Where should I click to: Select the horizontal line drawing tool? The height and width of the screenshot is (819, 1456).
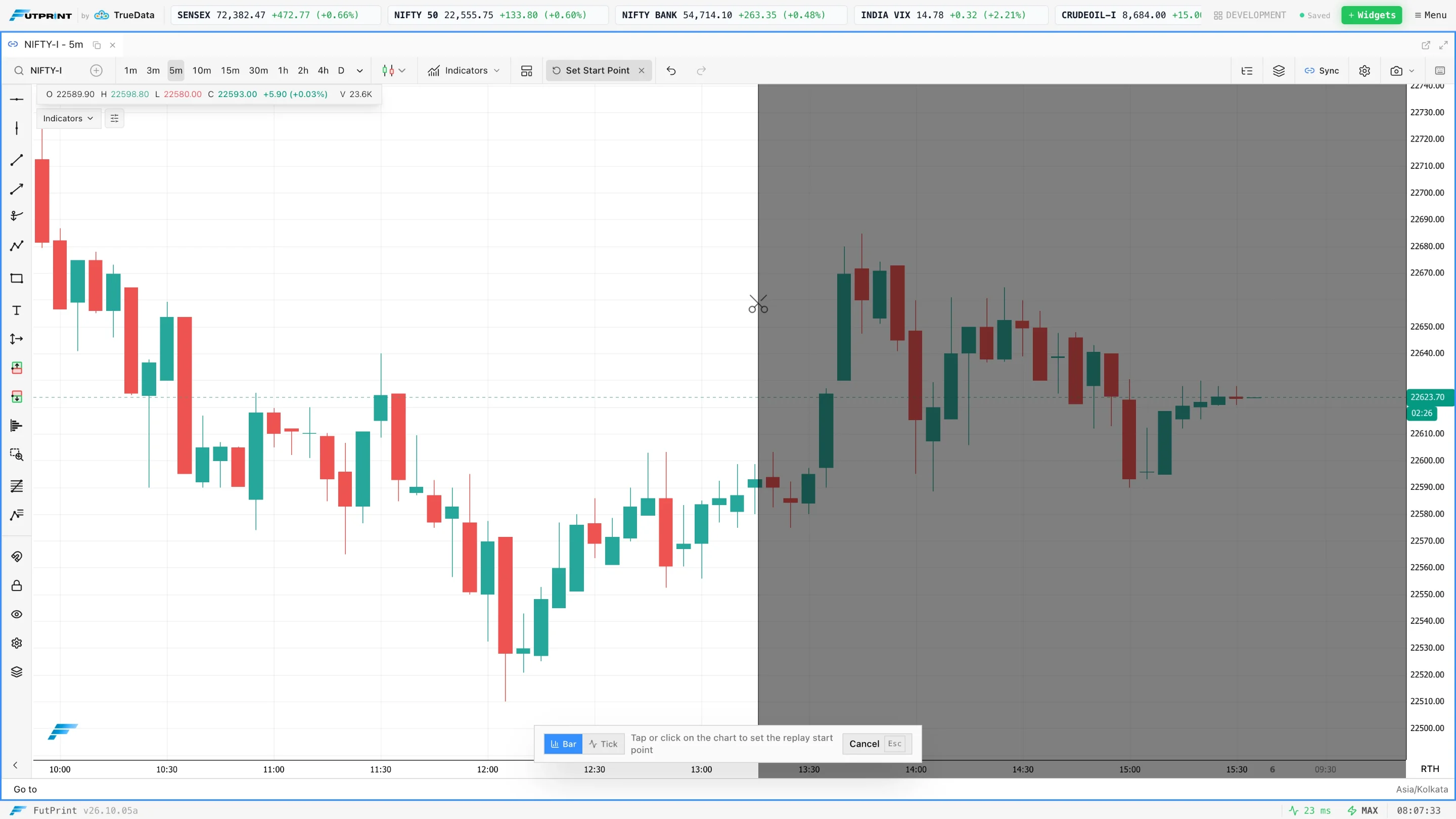(16, 100)
